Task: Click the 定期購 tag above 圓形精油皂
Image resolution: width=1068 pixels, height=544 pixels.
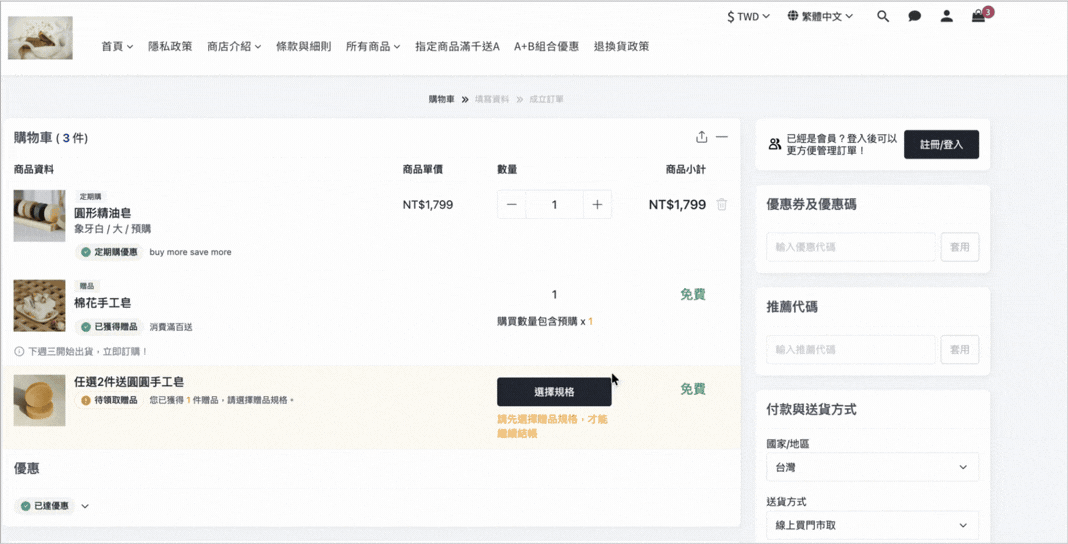Action: (x=89, y=196)
